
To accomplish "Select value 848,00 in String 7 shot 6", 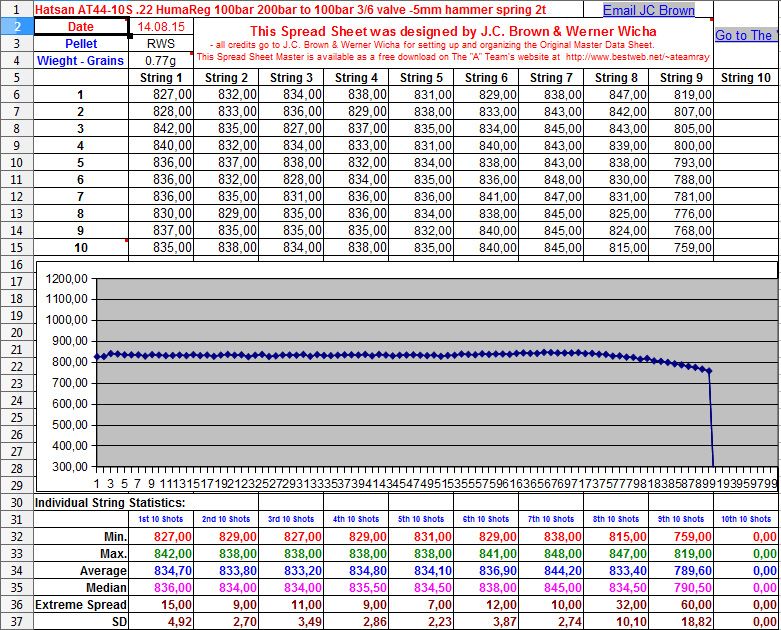I will pyautogui.click(x=551, y=179).
